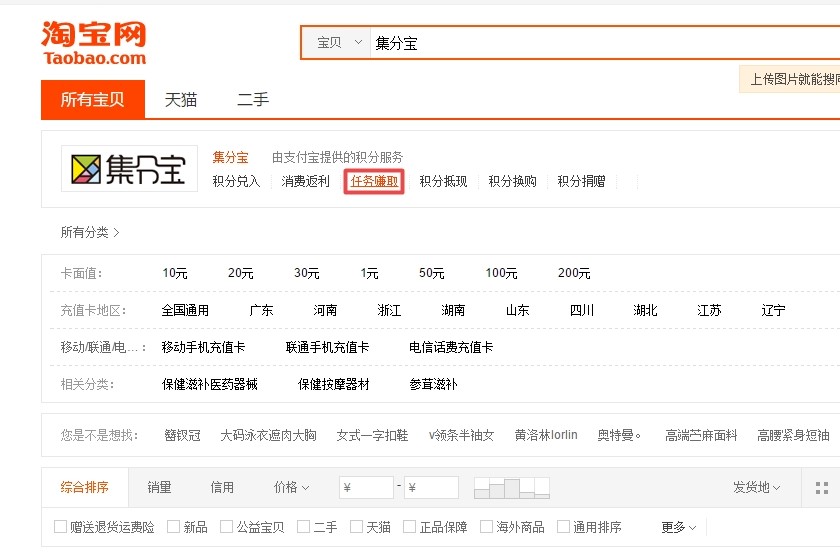This screenshot has height=560, width=840.
Task: Choose 联通手机充值卡 filter
Action: [x=327, y=347]
